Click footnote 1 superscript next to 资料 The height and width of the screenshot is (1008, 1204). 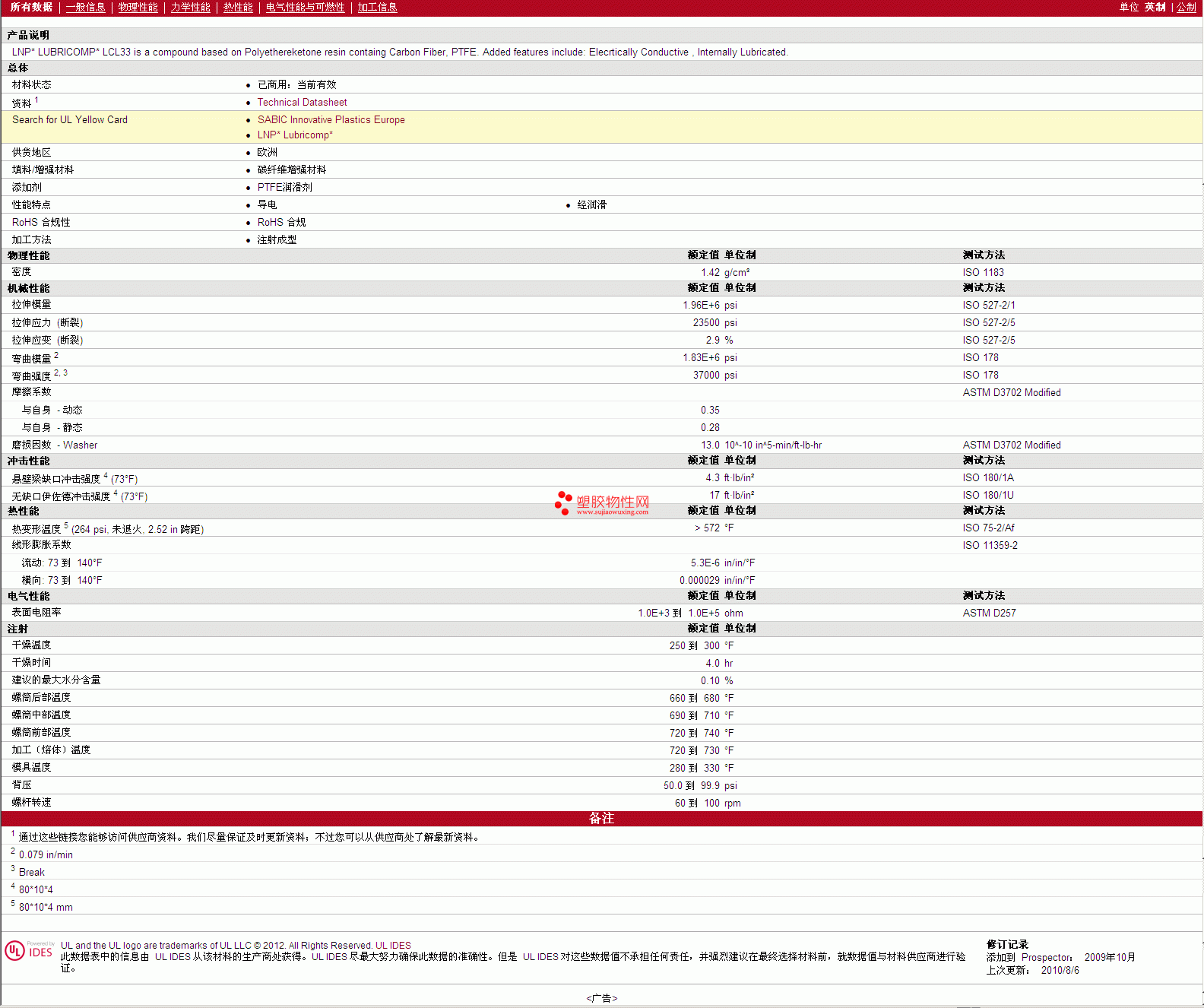(36, 100)
